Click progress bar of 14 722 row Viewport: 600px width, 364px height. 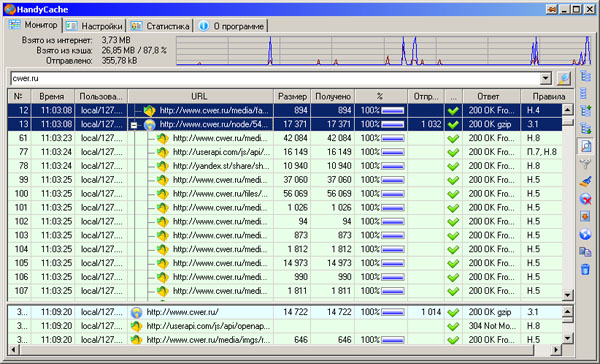pos(392,312)
